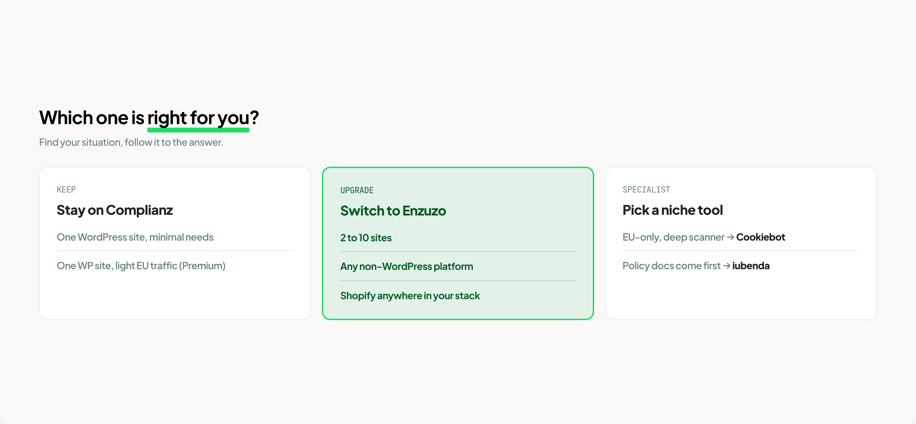916x424 pixels.
Task: Open the 'Pick a niche tool' card title
Action: click(x=672, y=210)
